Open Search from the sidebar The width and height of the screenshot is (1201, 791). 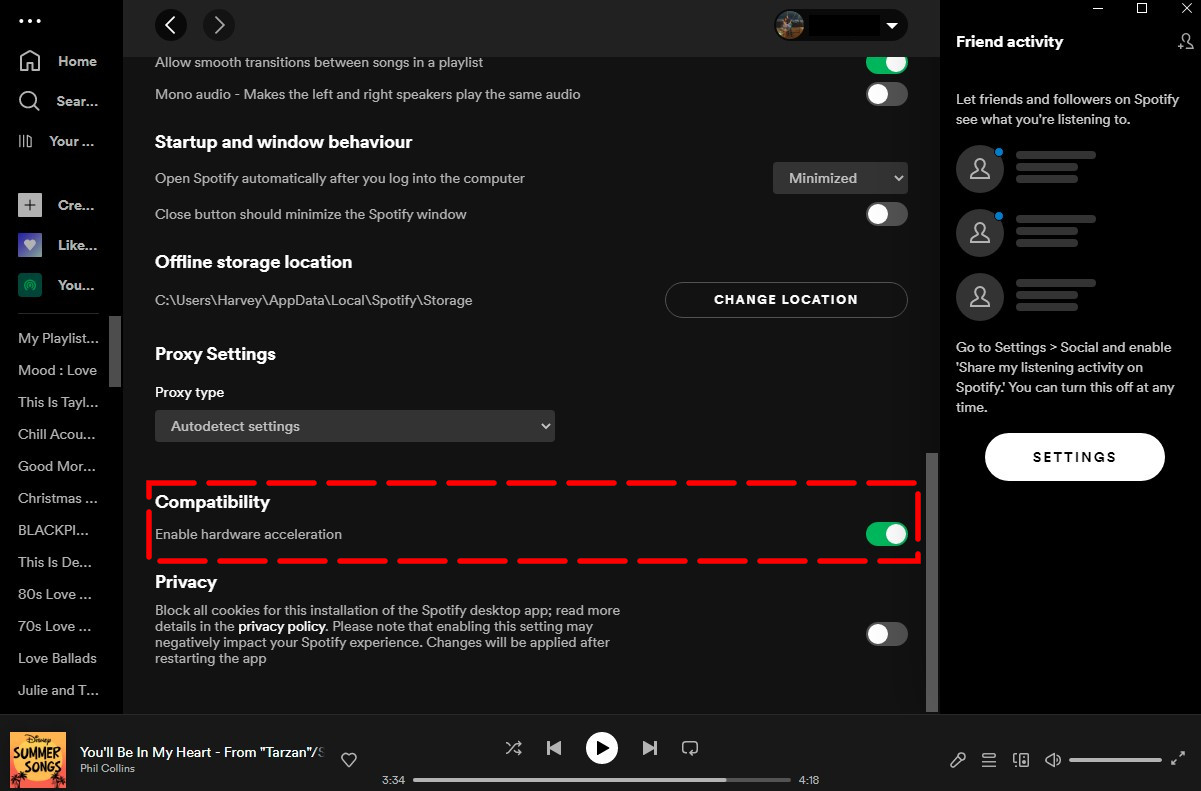coord(60,101)
